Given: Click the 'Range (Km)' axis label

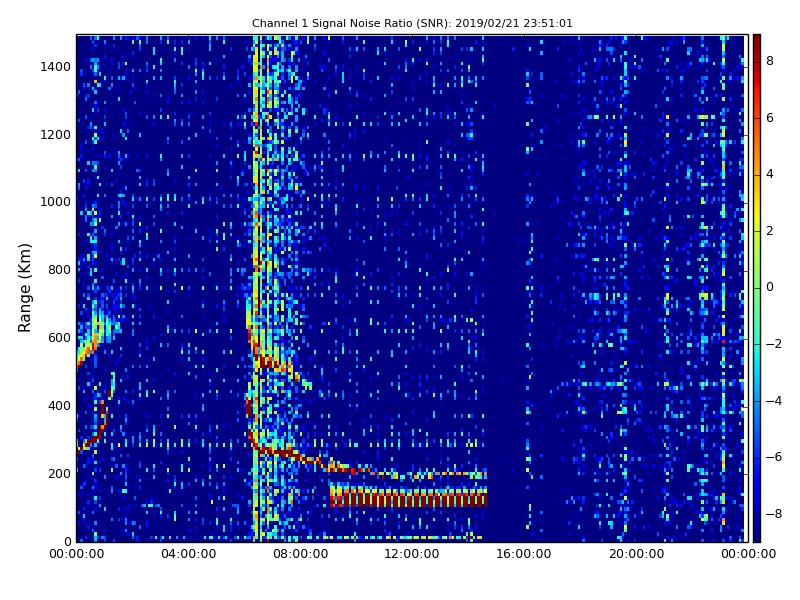Looking at the screenshot, I should [24, 288].
